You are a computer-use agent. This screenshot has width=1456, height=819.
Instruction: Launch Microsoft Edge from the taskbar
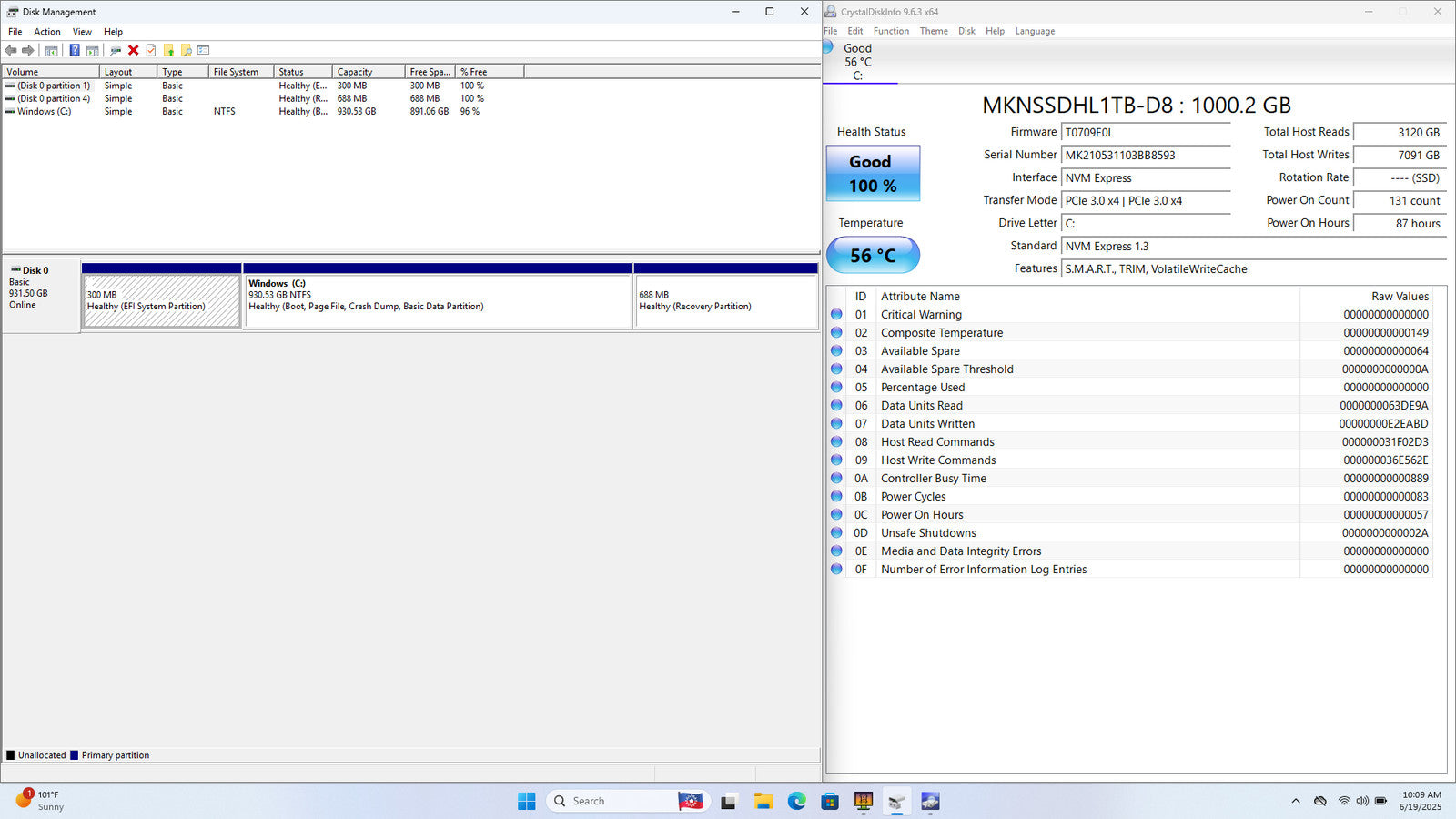pos(796,801)
